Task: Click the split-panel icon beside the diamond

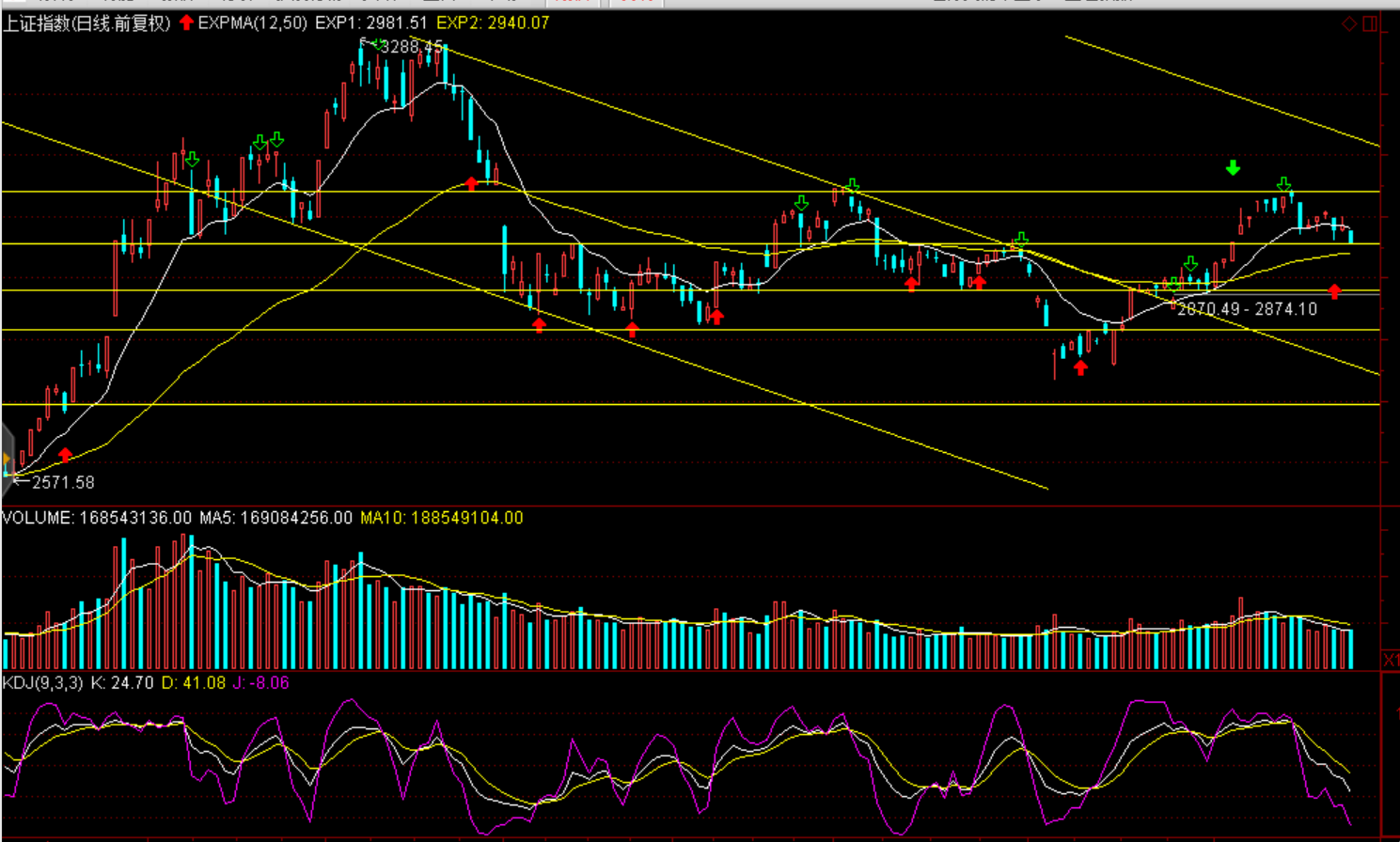Action: point(1370,23)
